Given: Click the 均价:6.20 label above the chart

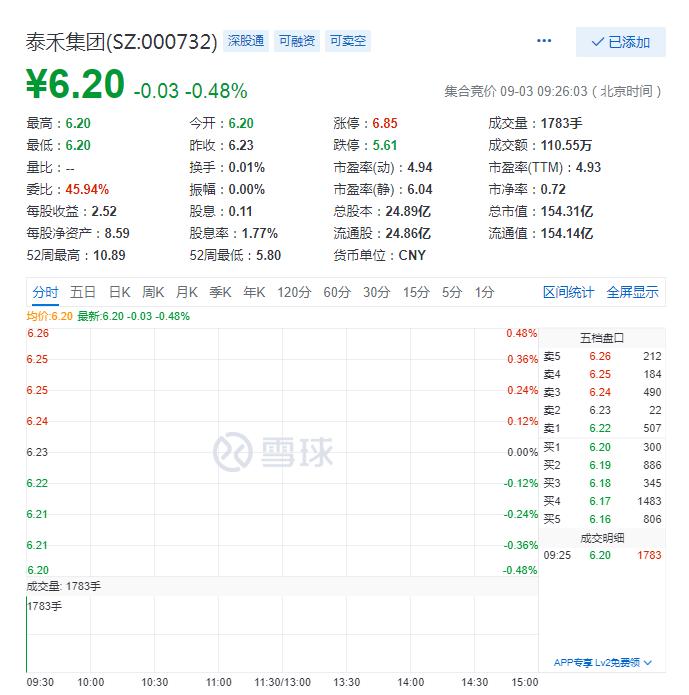Looking at the screenshot, I should (x=49, y=316).
